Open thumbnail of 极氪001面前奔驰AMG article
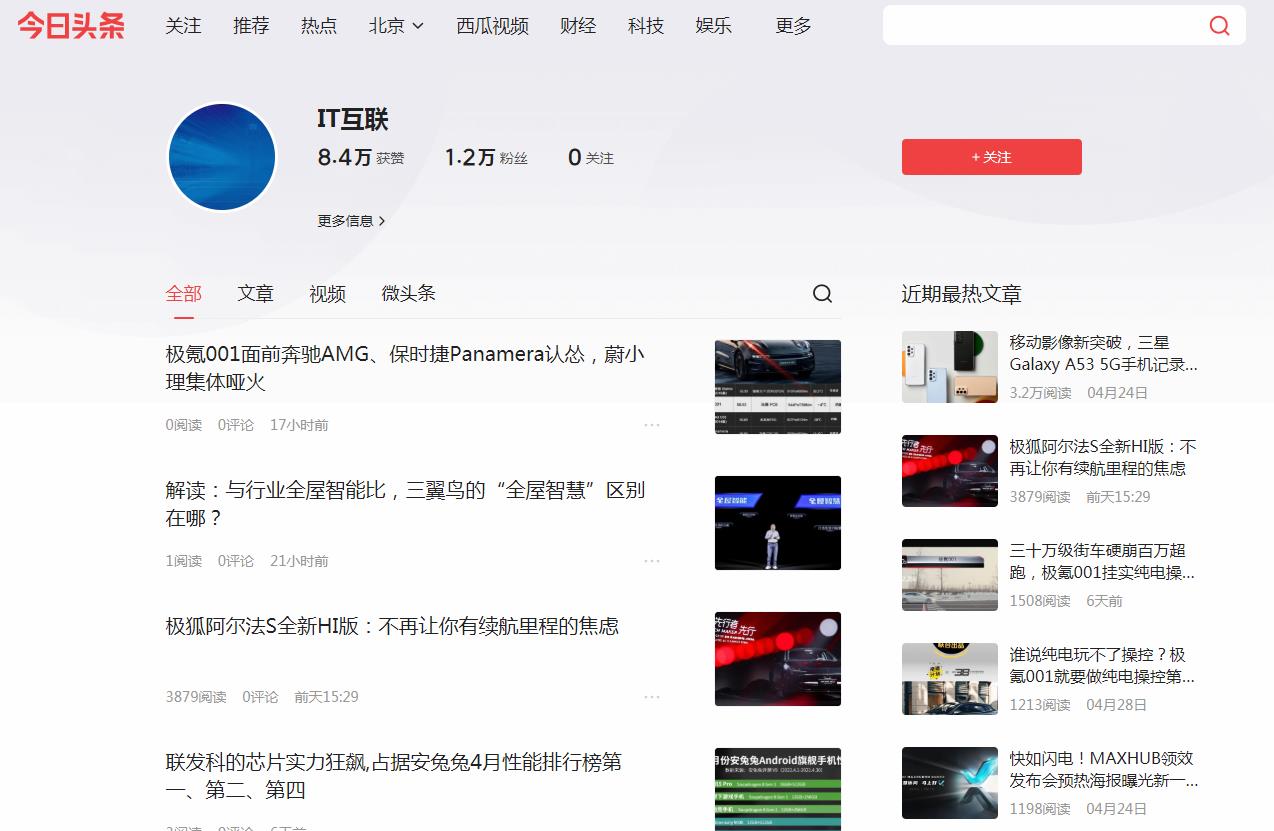 [x=778, y=387]
